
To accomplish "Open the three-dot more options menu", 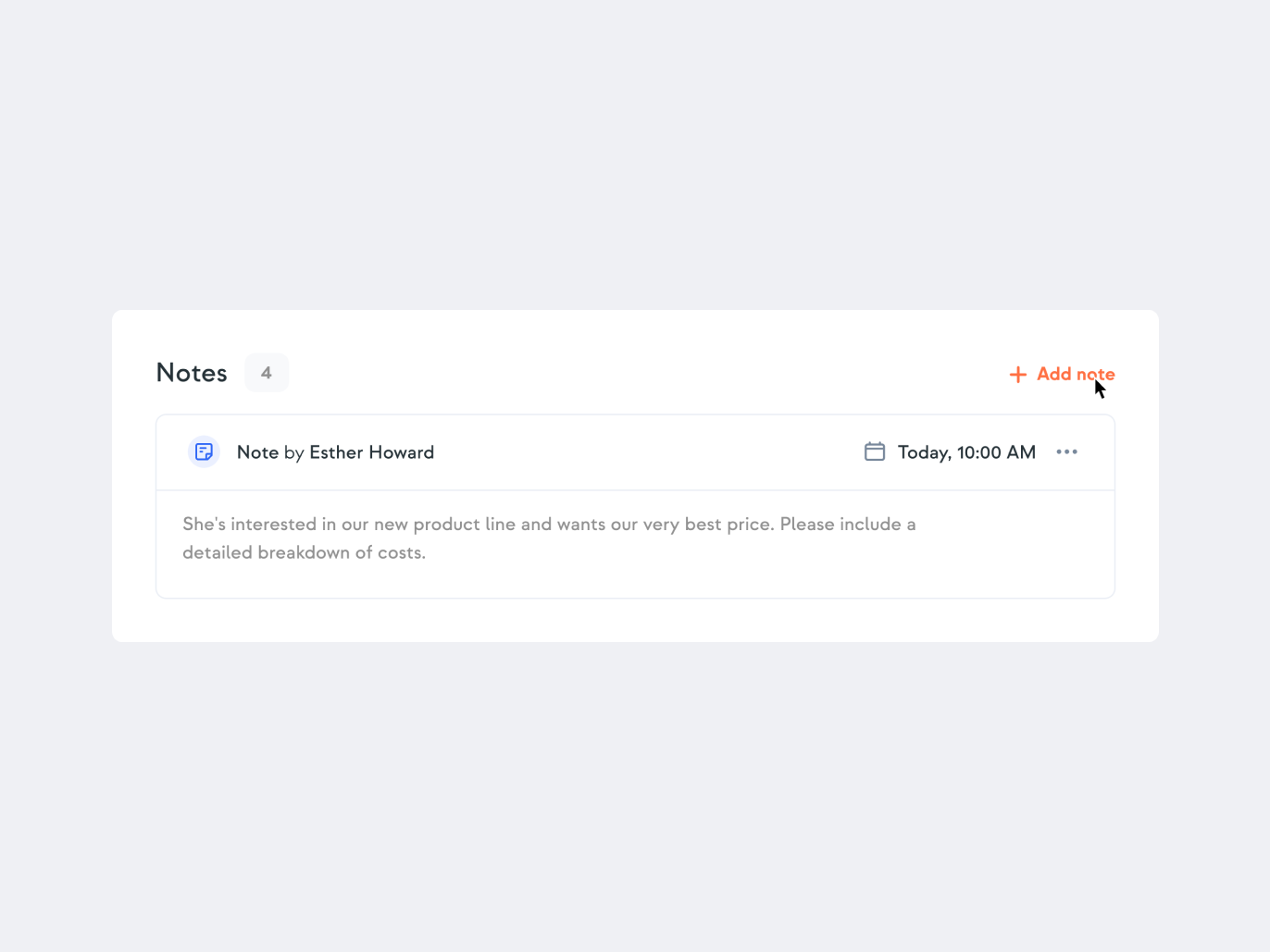I will 1066,452.
